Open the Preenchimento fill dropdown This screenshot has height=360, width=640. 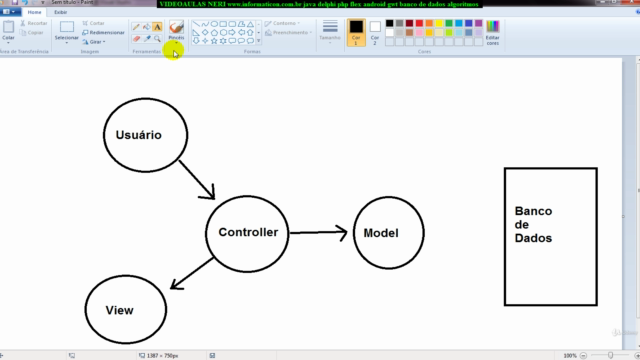[x=289, y=32]
